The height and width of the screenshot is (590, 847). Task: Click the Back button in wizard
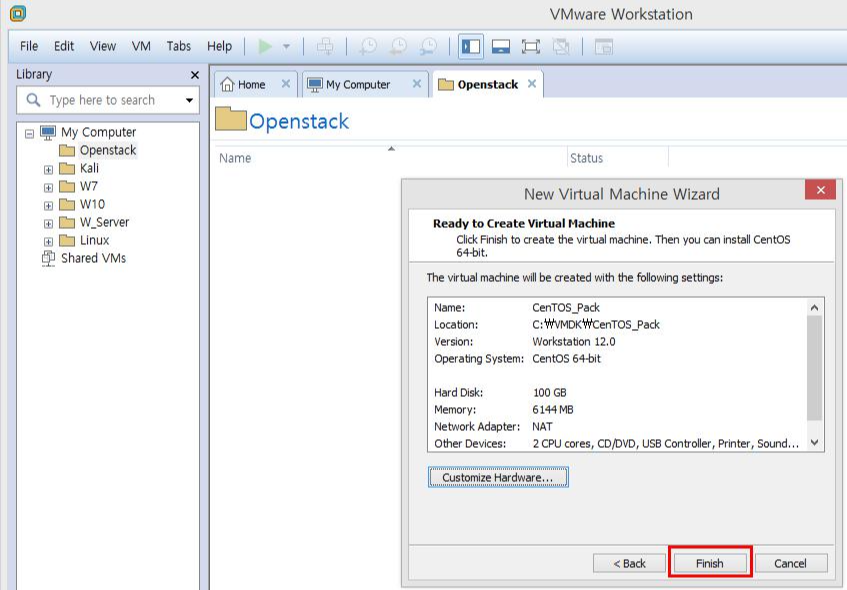point(629,564)
